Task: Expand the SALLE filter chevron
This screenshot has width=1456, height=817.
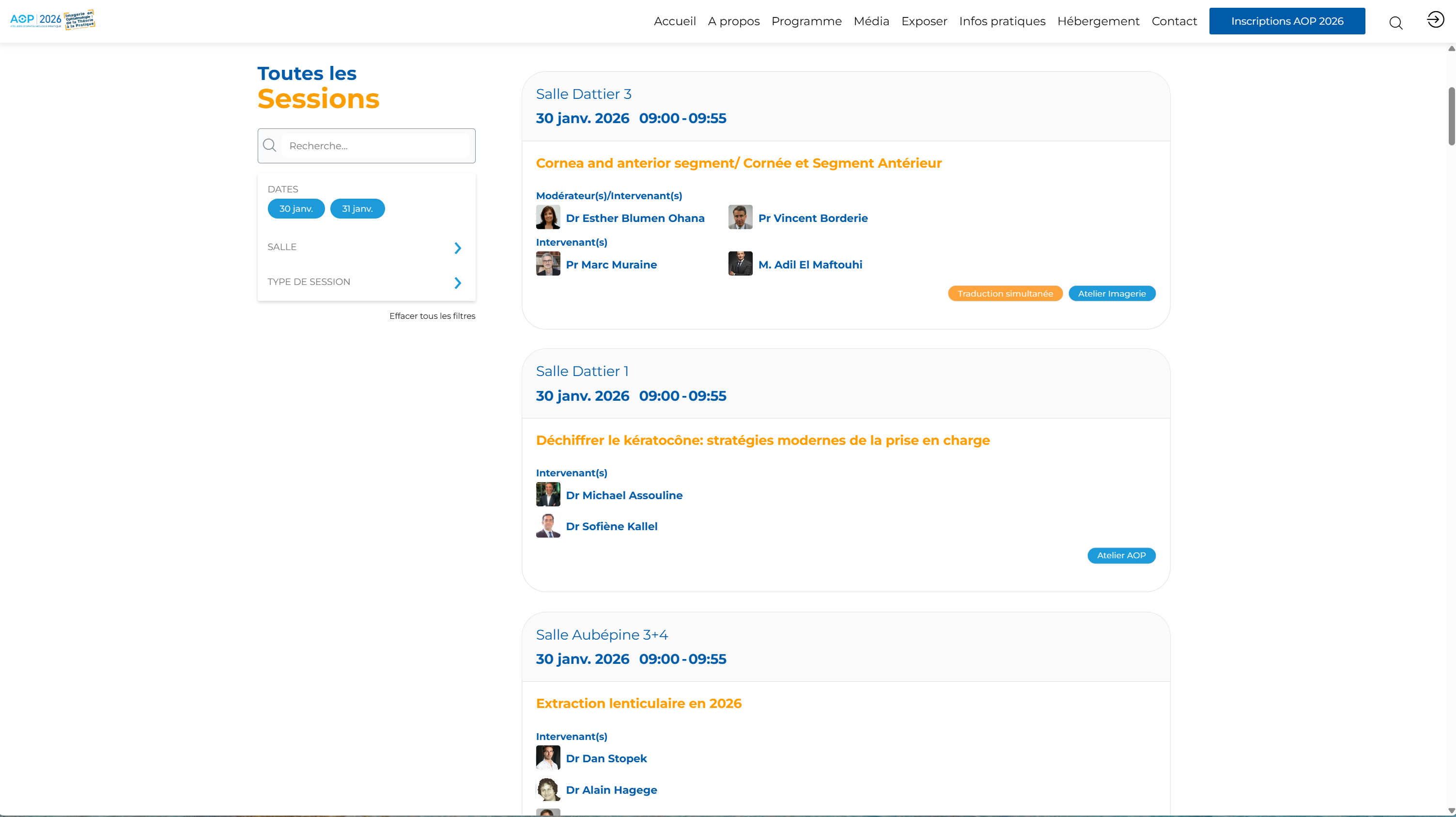Action: coord(457,248)
